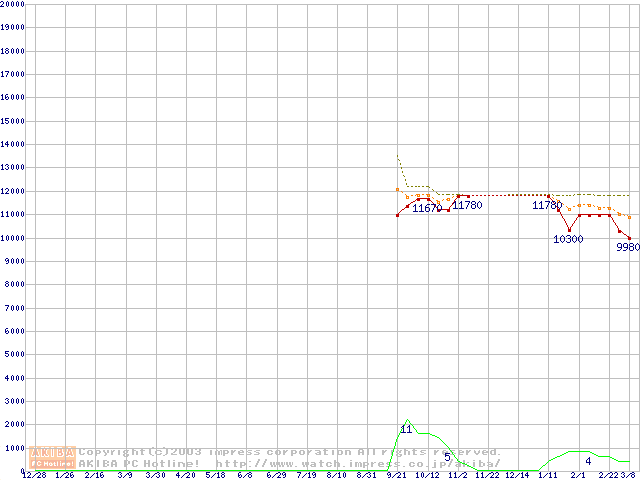The image size is (640, 480).
Task: Click the green peak label 11
Action: click(406, 429)
